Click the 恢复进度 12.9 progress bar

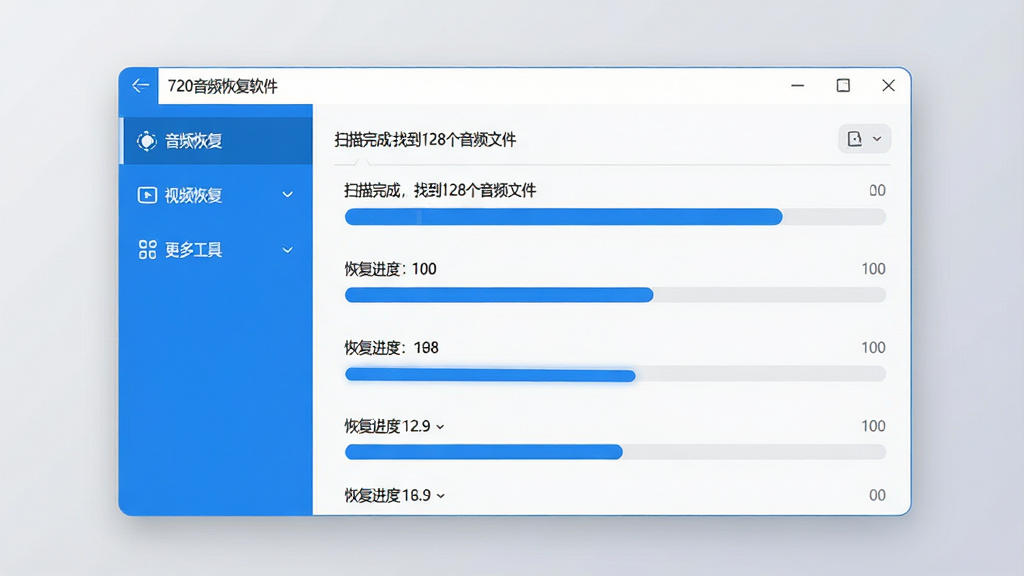pos(615,452)
